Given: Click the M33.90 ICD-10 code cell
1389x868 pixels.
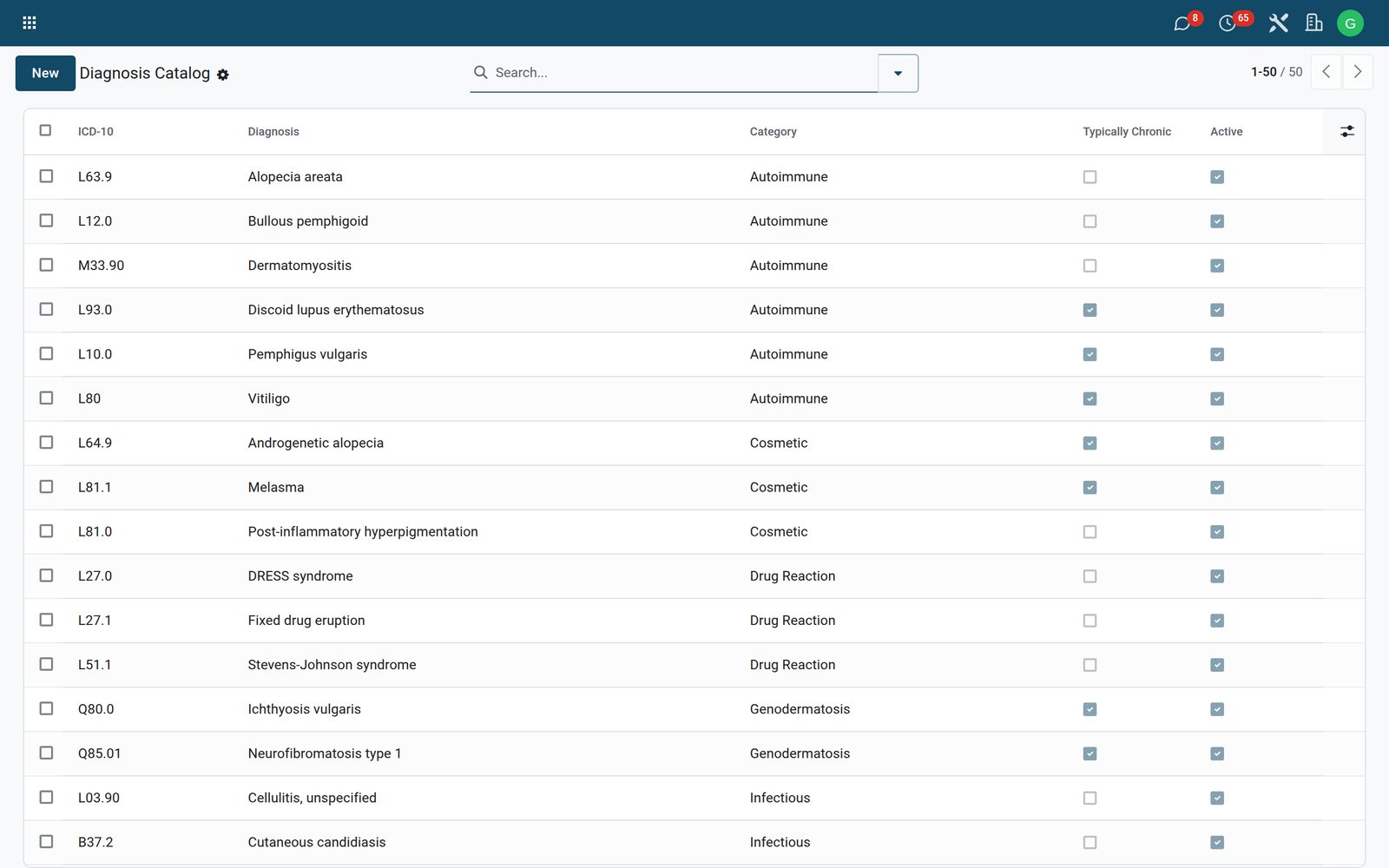Looking at the screenshot, I should click(x=101, y=266).
